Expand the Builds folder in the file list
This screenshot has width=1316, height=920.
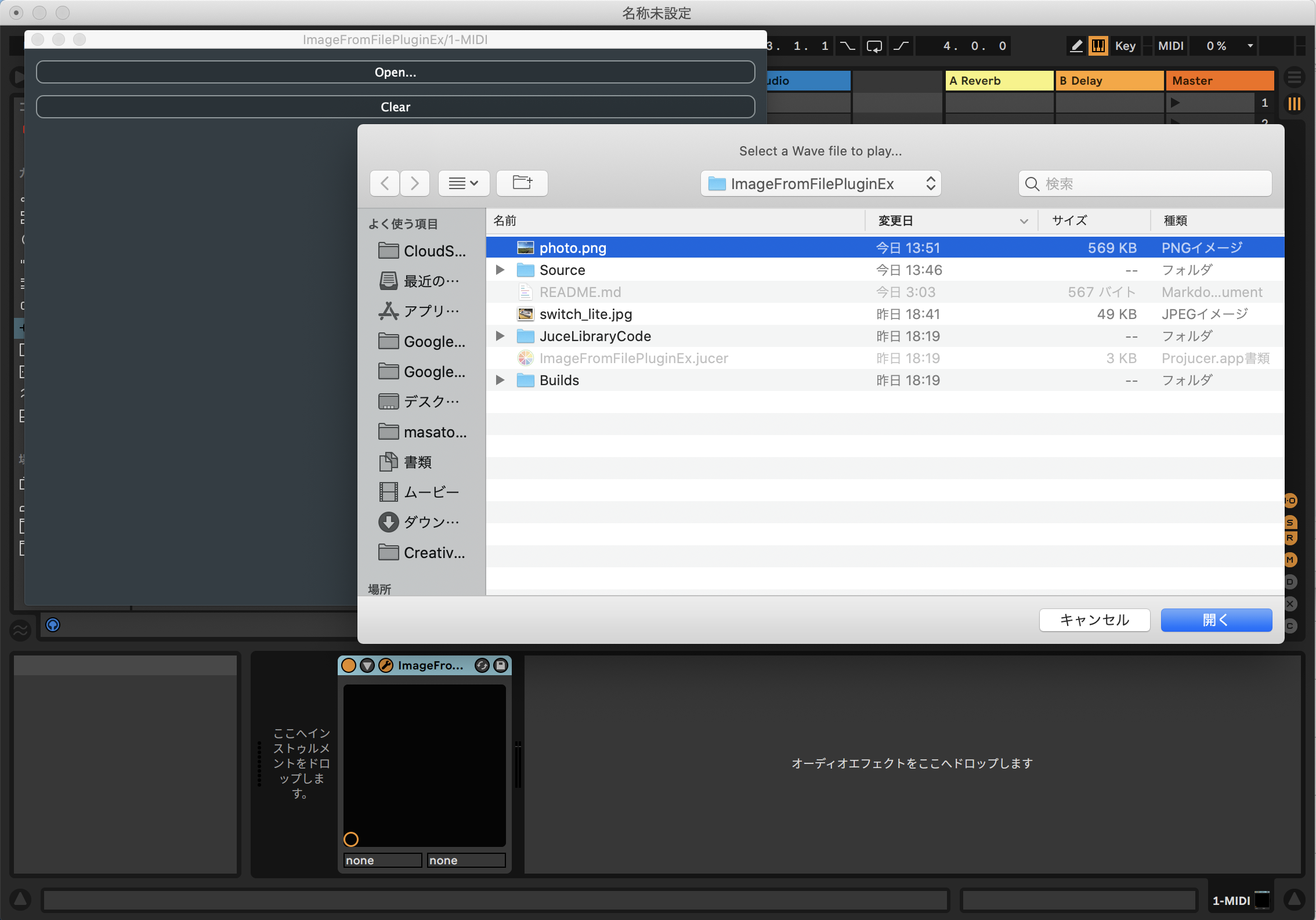click(500, 380)
